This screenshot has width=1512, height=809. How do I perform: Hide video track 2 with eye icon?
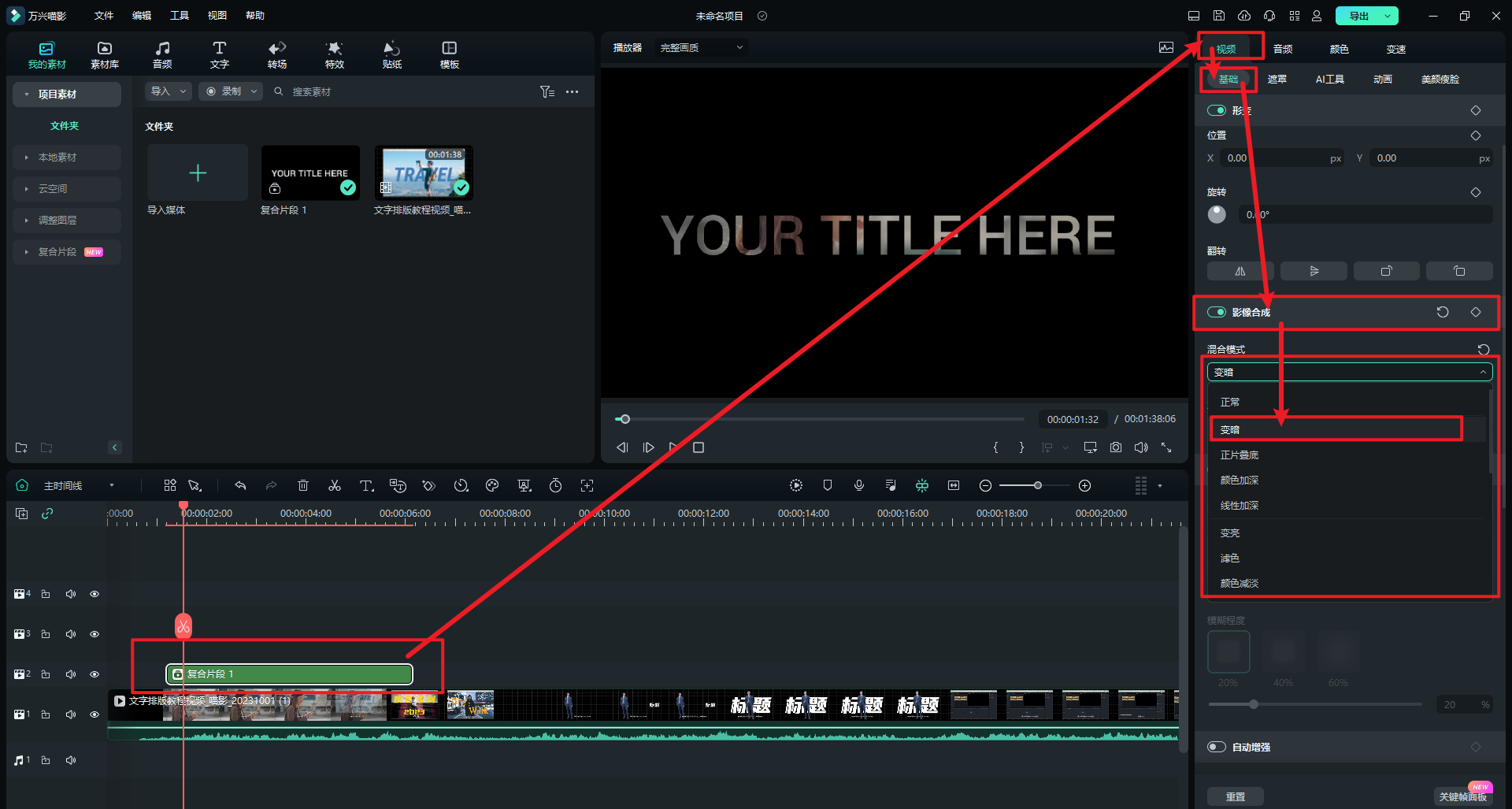click(94, 674)
